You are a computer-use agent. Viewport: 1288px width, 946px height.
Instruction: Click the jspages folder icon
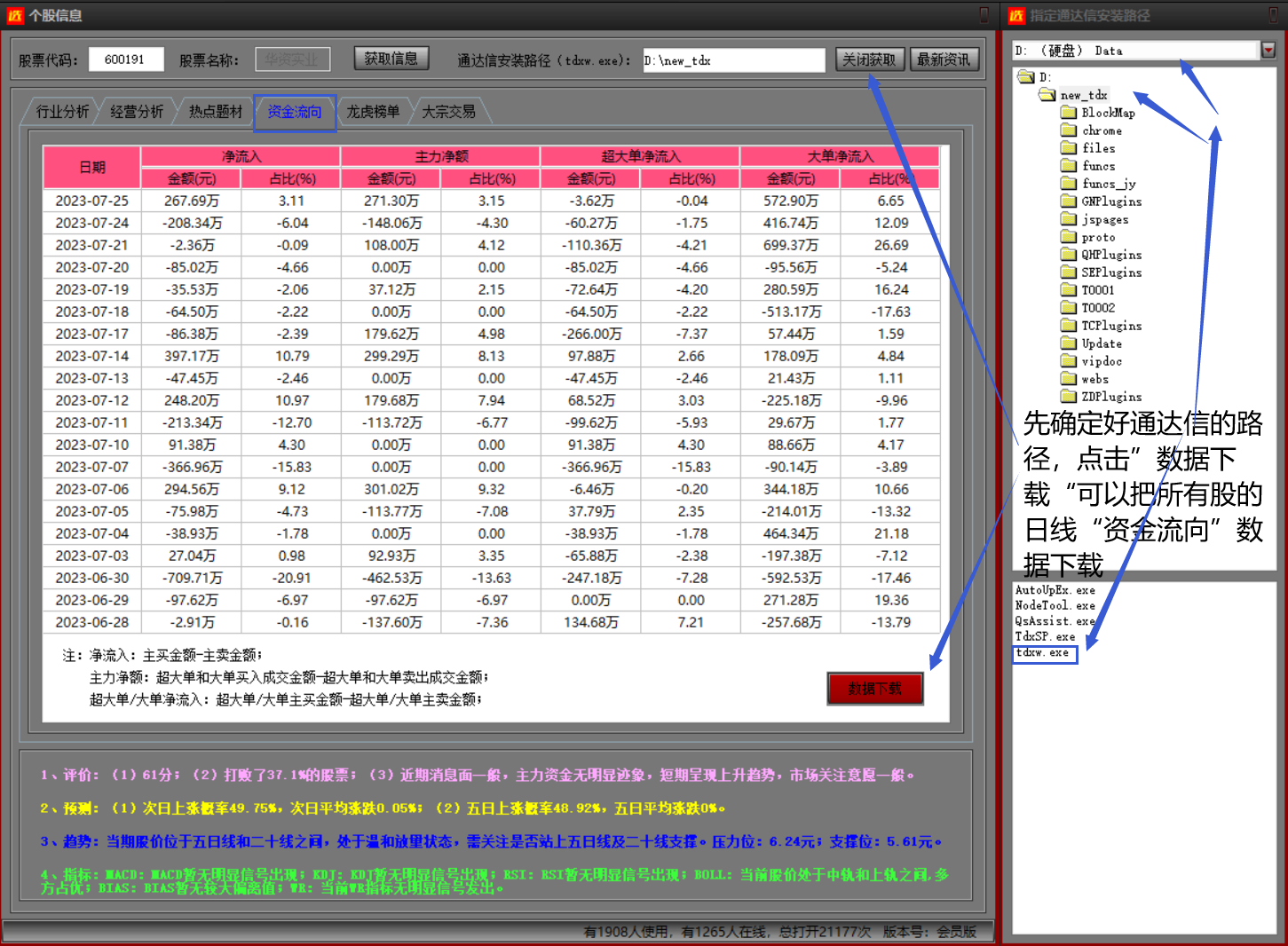point(1069,219)
